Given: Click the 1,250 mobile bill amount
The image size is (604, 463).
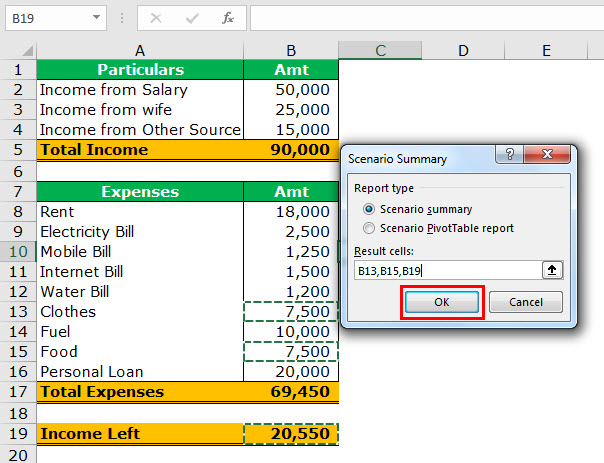Looking at the screenshot, I should [x=291, y=252].
